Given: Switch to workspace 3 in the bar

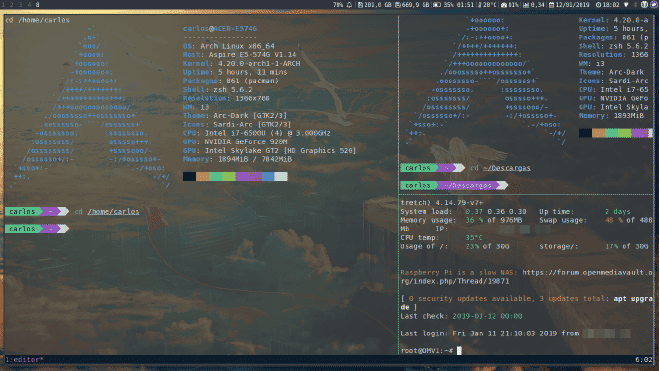Looking at the screenshot, I should [20, 5].
